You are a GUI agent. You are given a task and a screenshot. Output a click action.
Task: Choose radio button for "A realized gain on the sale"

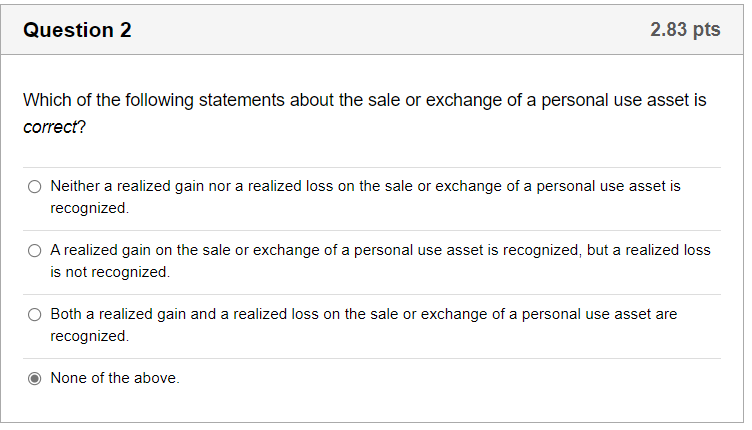[x=35, y=250]
